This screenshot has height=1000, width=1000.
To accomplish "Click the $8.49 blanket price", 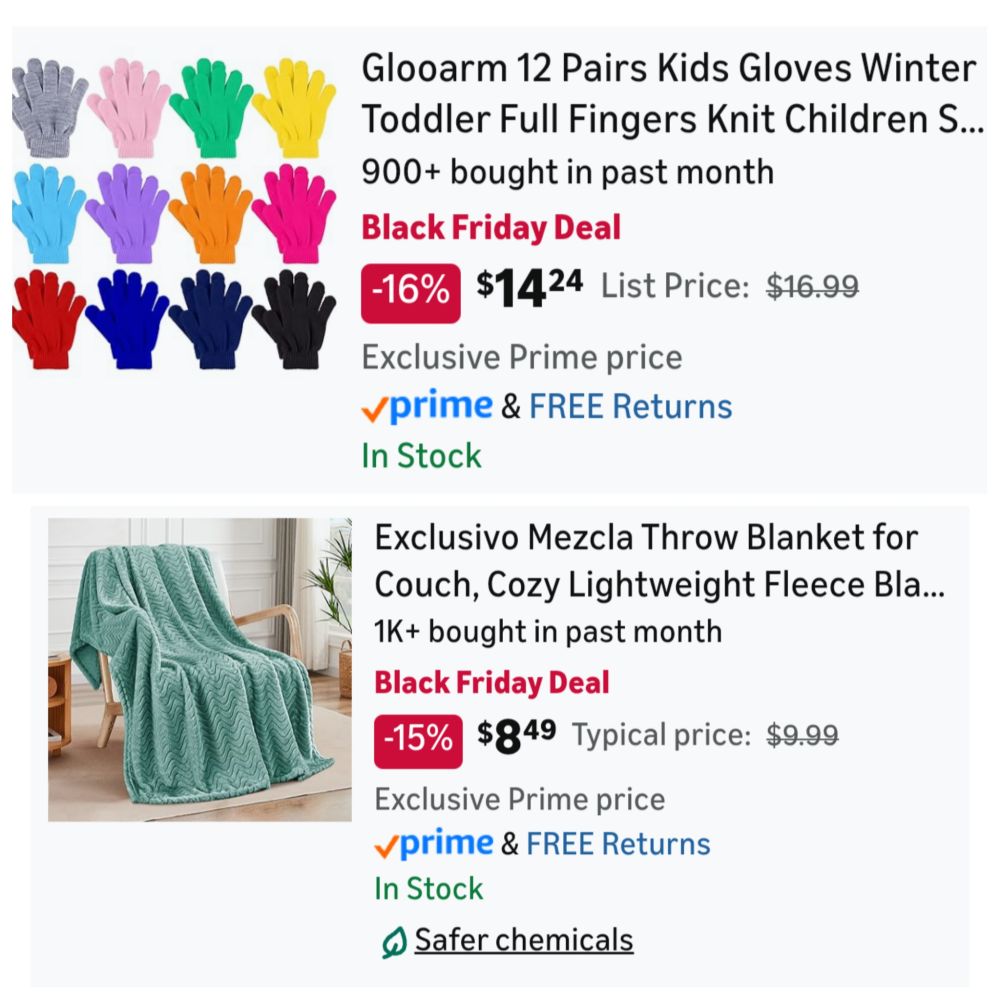I will [517, 736].
